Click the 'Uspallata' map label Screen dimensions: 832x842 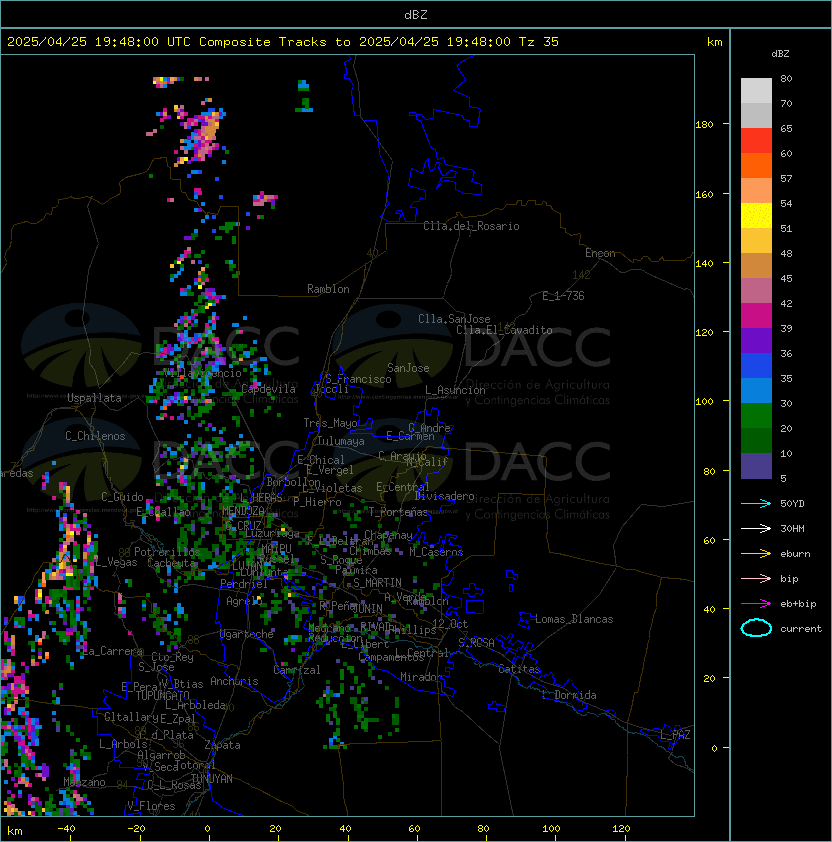pos(95,398)
